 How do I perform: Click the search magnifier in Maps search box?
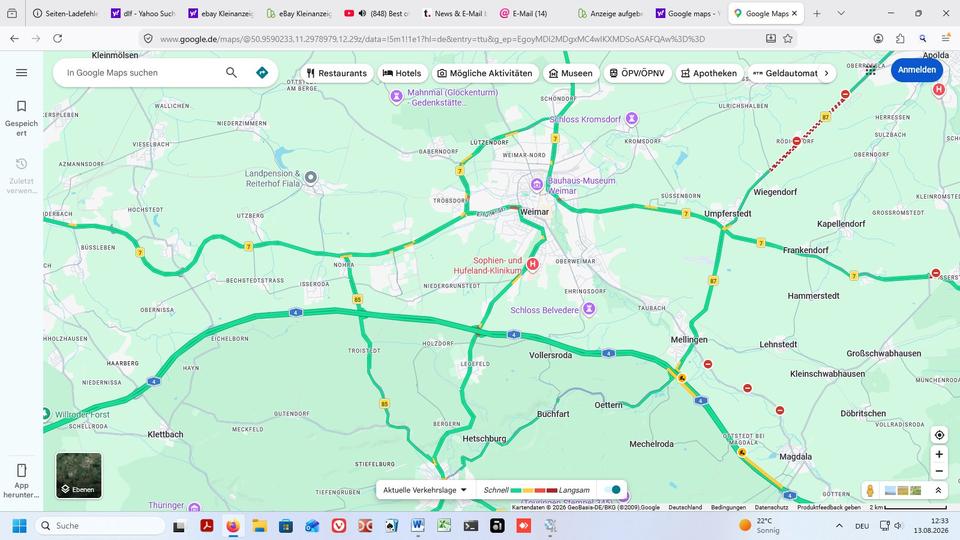click(231, 72)
